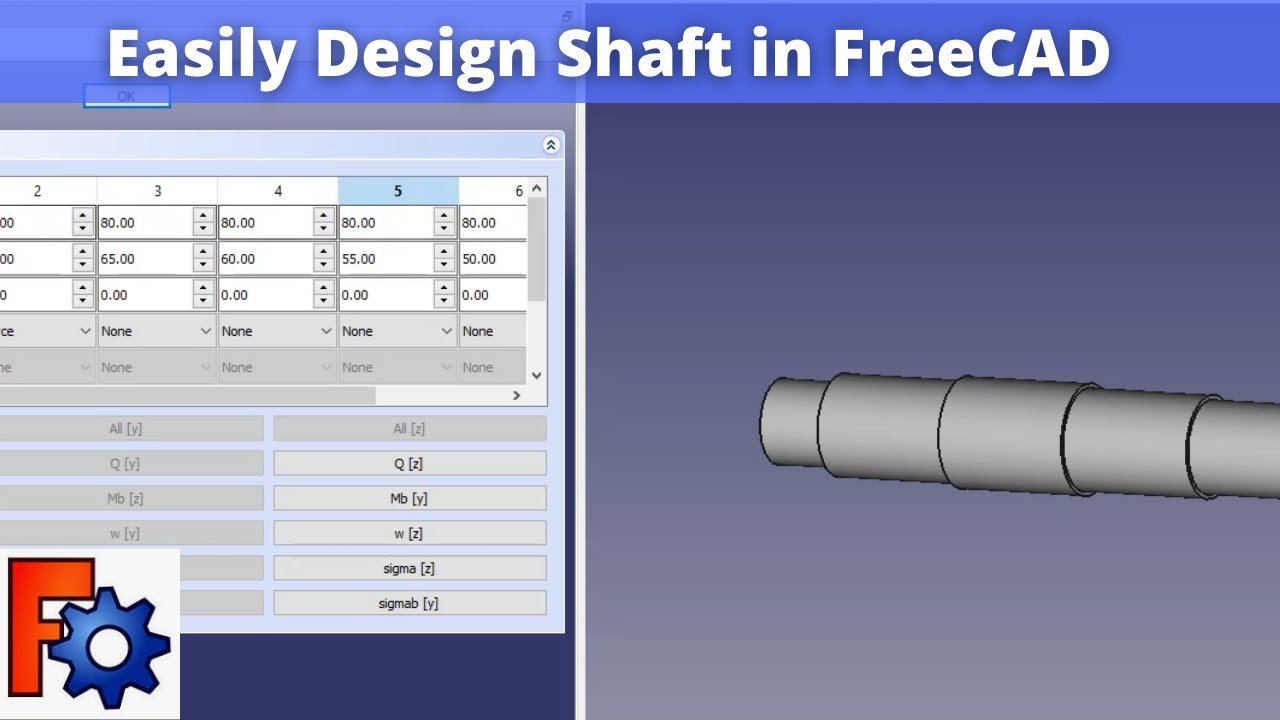This screenshot has width=1280, height=720.
Task: Collapse the shaft table panel with double-chevron icon
Action: point(551,145)
